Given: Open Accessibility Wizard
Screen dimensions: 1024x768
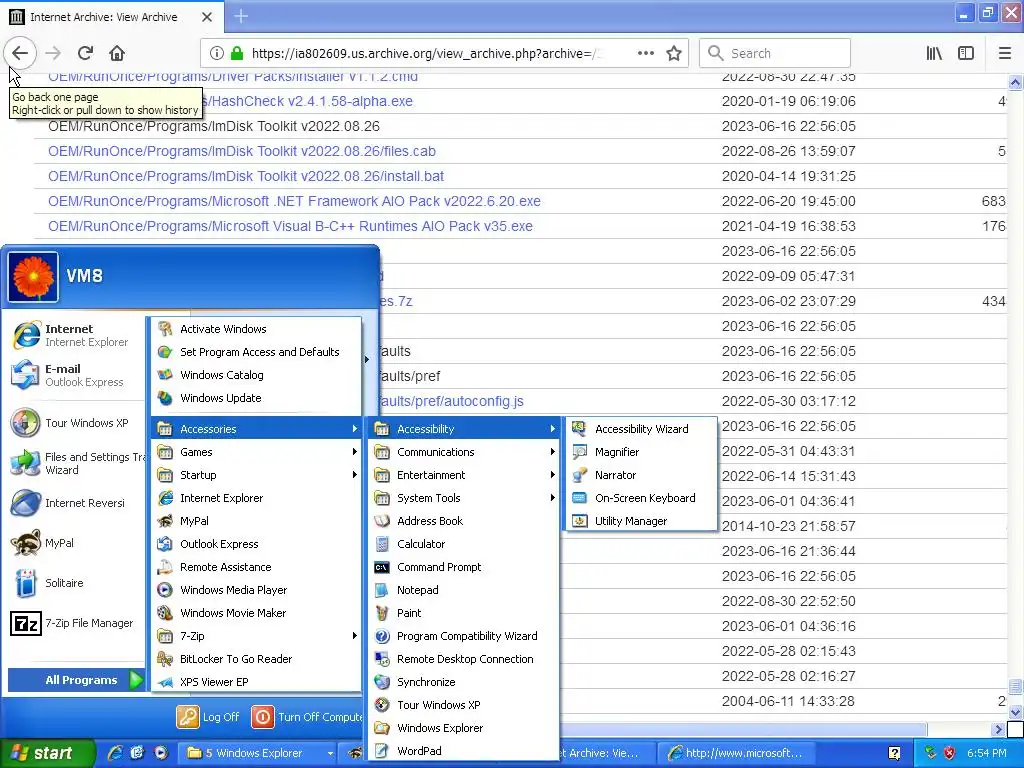Looking at the screenshot, I should point(642,429).
